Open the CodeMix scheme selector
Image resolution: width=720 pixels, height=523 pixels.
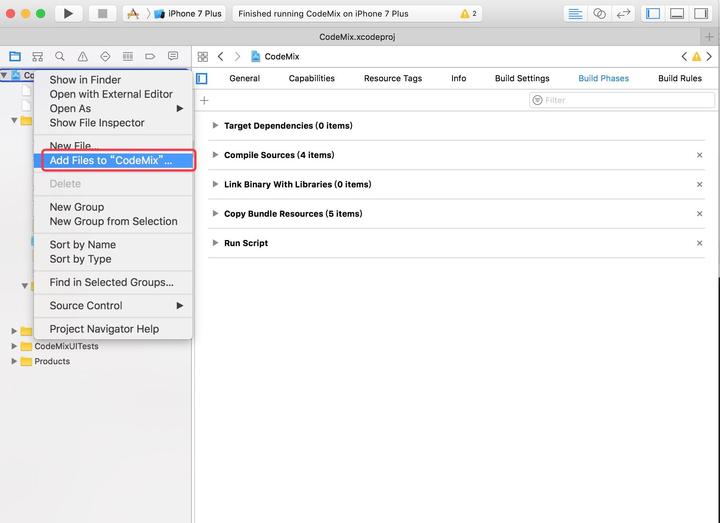[x=133, y=14]
